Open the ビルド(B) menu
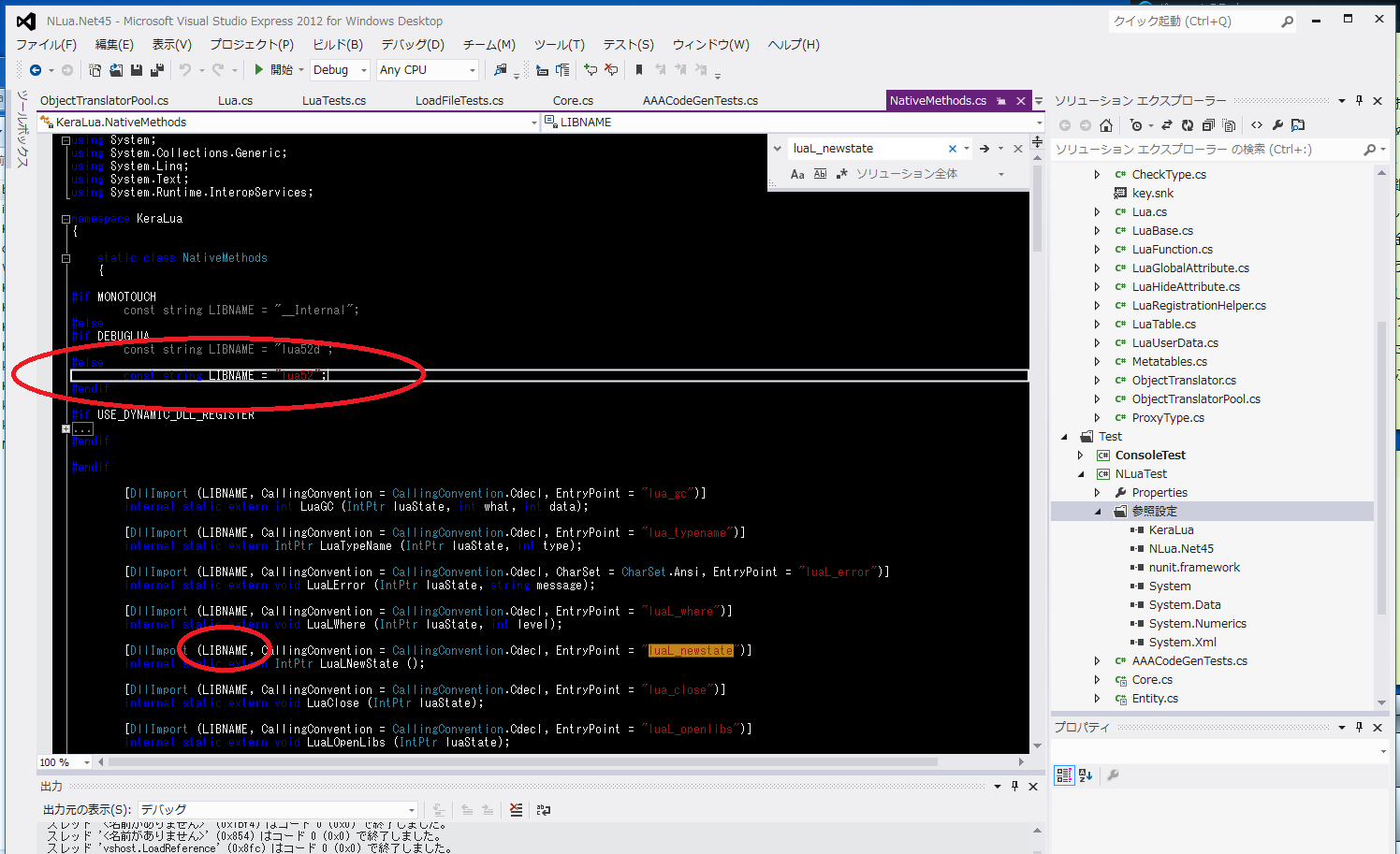1400x854 pixels. coord(337,44)
